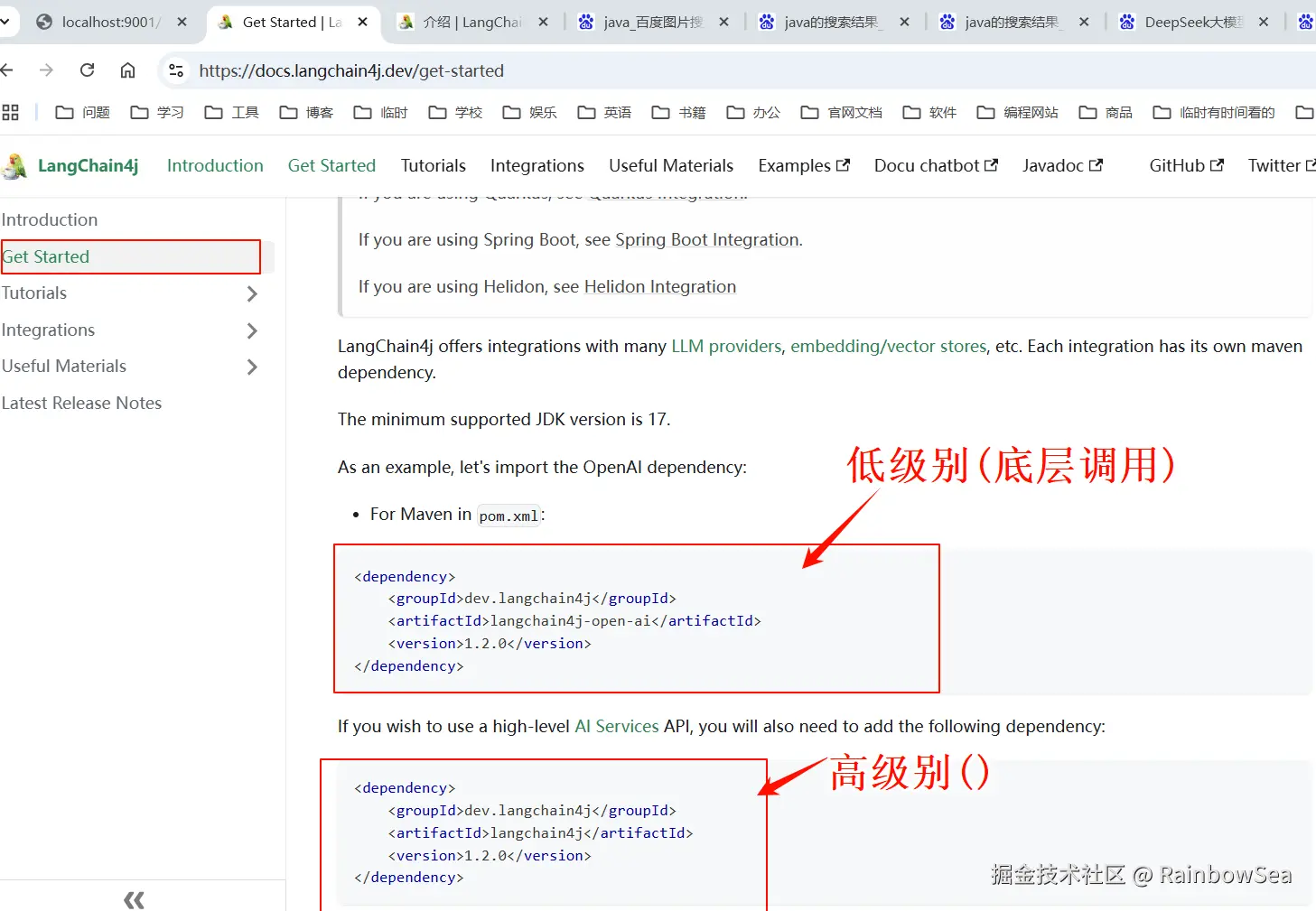This screenshot has height=911, width=1316.
Task: Open site information icon in address bar
Action: click(x=176, y=70)
